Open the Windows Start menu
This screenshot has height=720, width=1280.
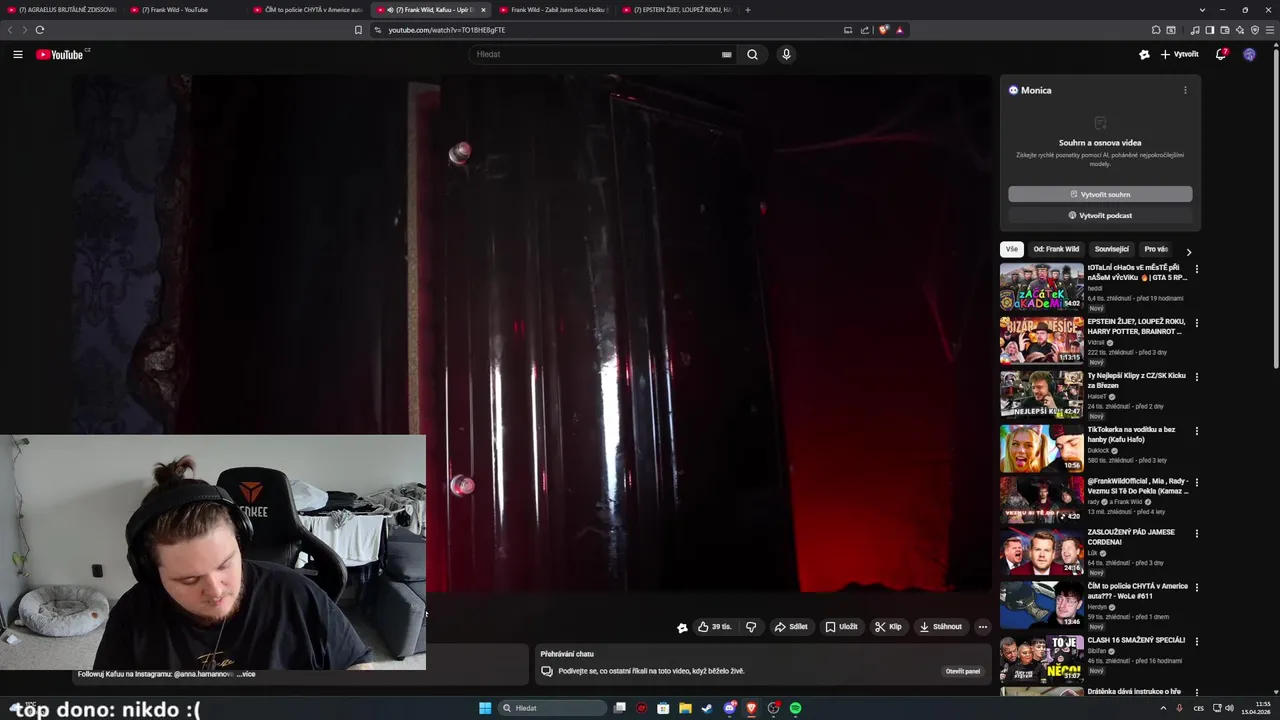point(485,708)
